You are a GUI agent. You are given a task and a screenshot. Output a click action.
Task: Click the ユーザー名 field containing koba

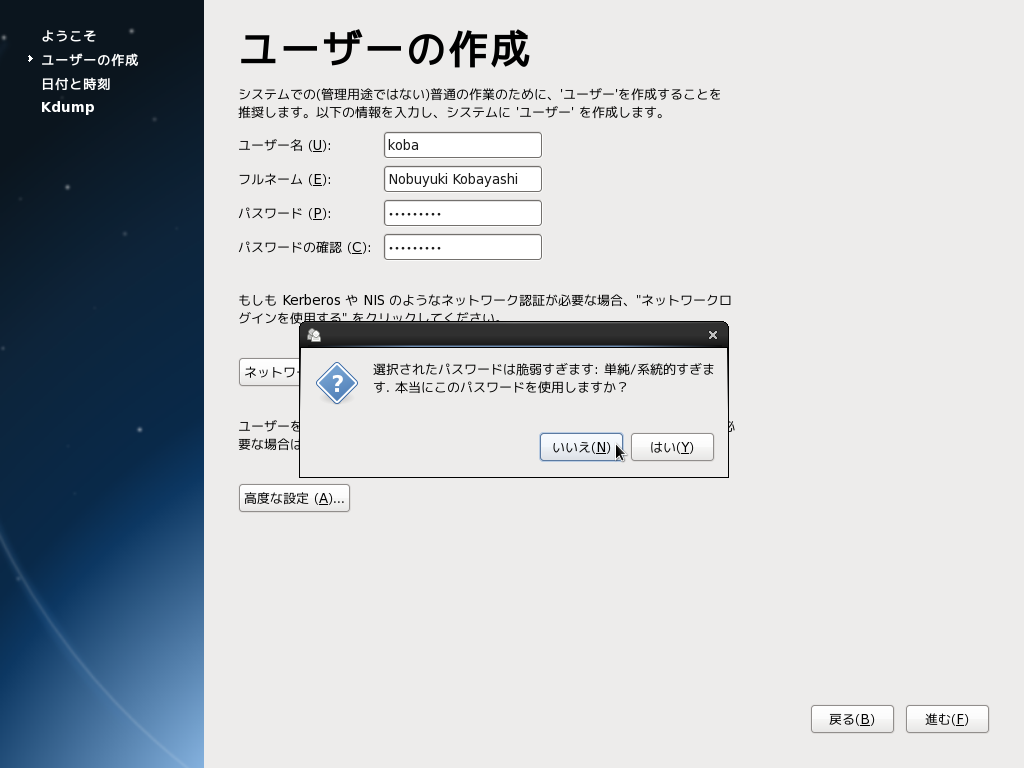(462, 145)
